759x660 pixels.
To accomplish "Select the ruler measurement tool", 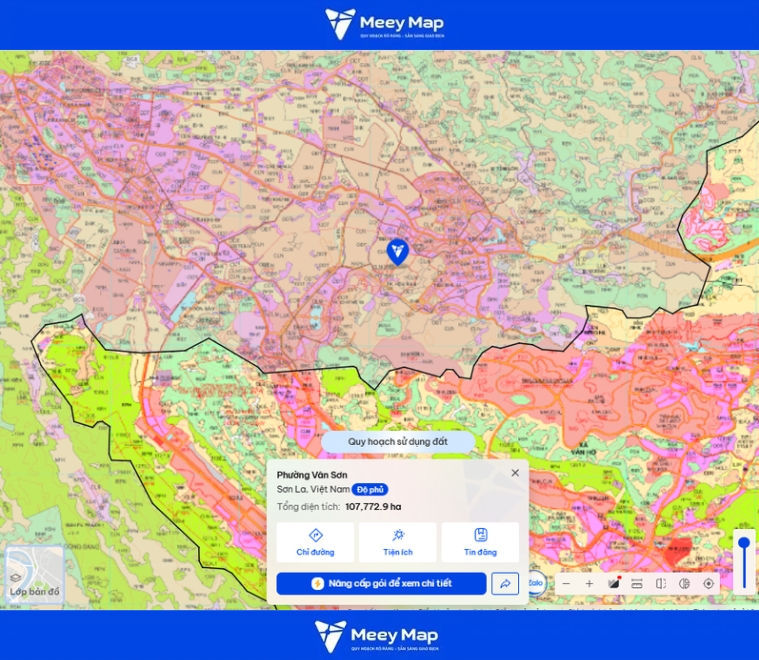I will click(637, 583).
